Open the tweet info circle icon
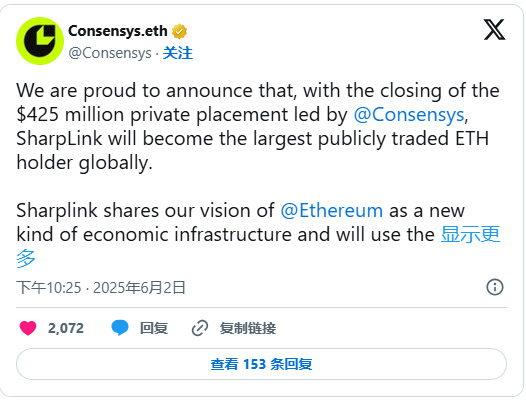526x403 pixels. [495, 287]
